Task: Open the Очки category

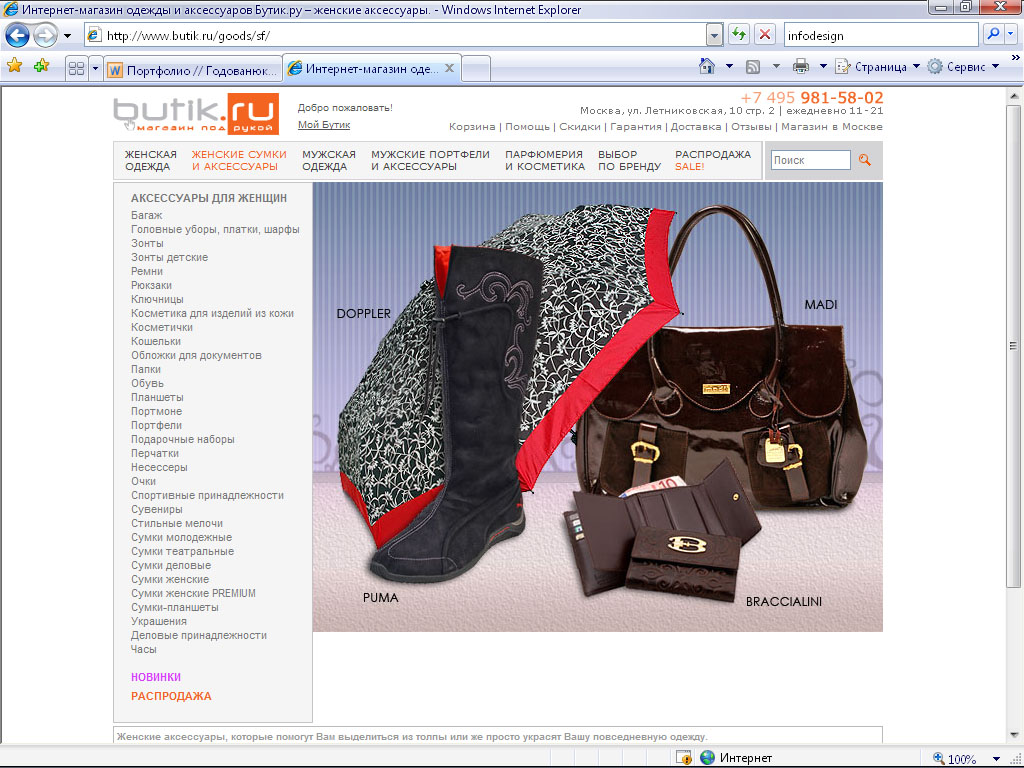Action: point(144,481)
